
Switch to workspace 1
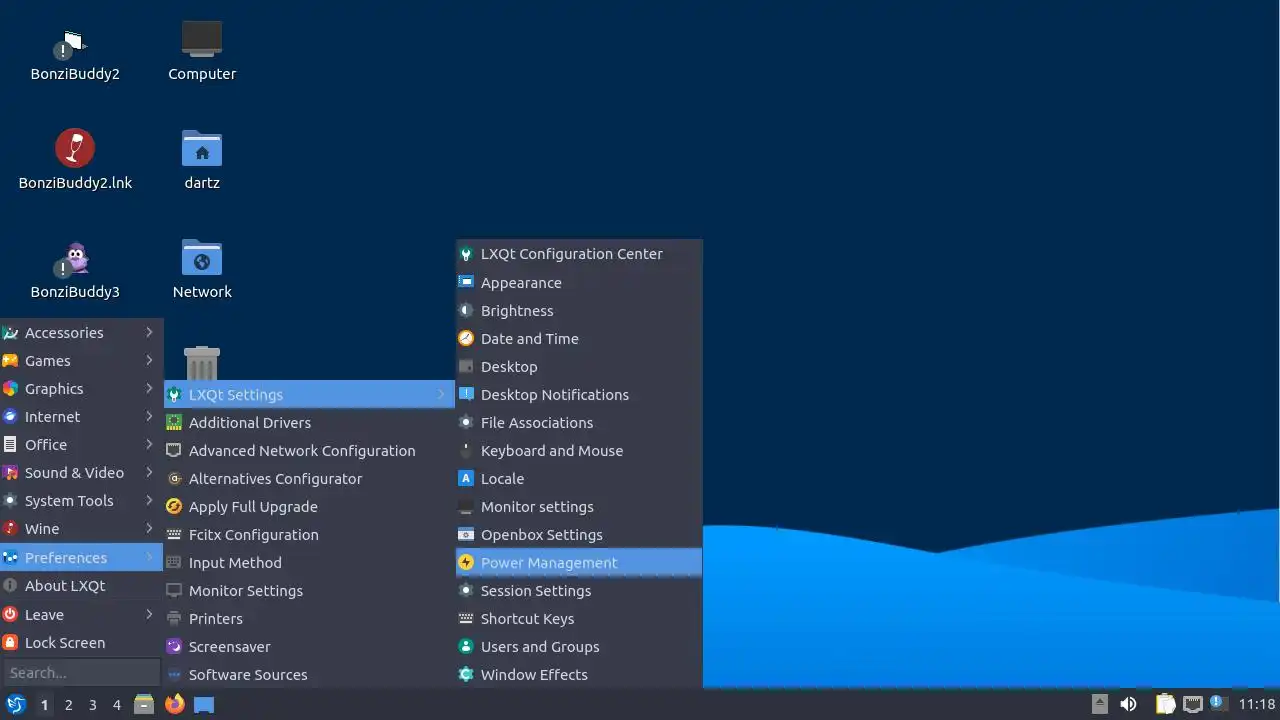pos(44,705)
